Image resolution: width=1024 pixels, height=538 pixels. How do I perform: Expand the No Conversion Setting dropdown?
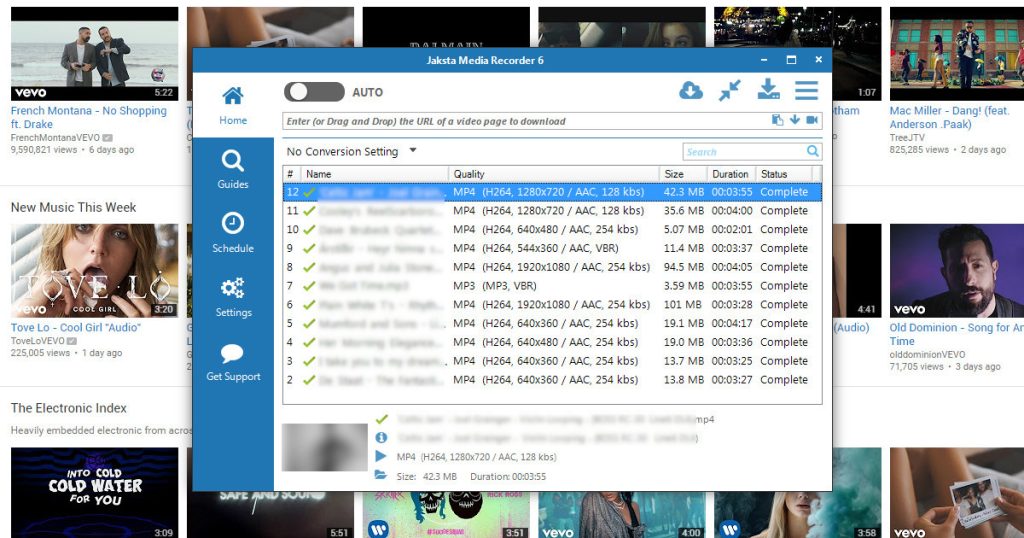(x=413, y=151)
